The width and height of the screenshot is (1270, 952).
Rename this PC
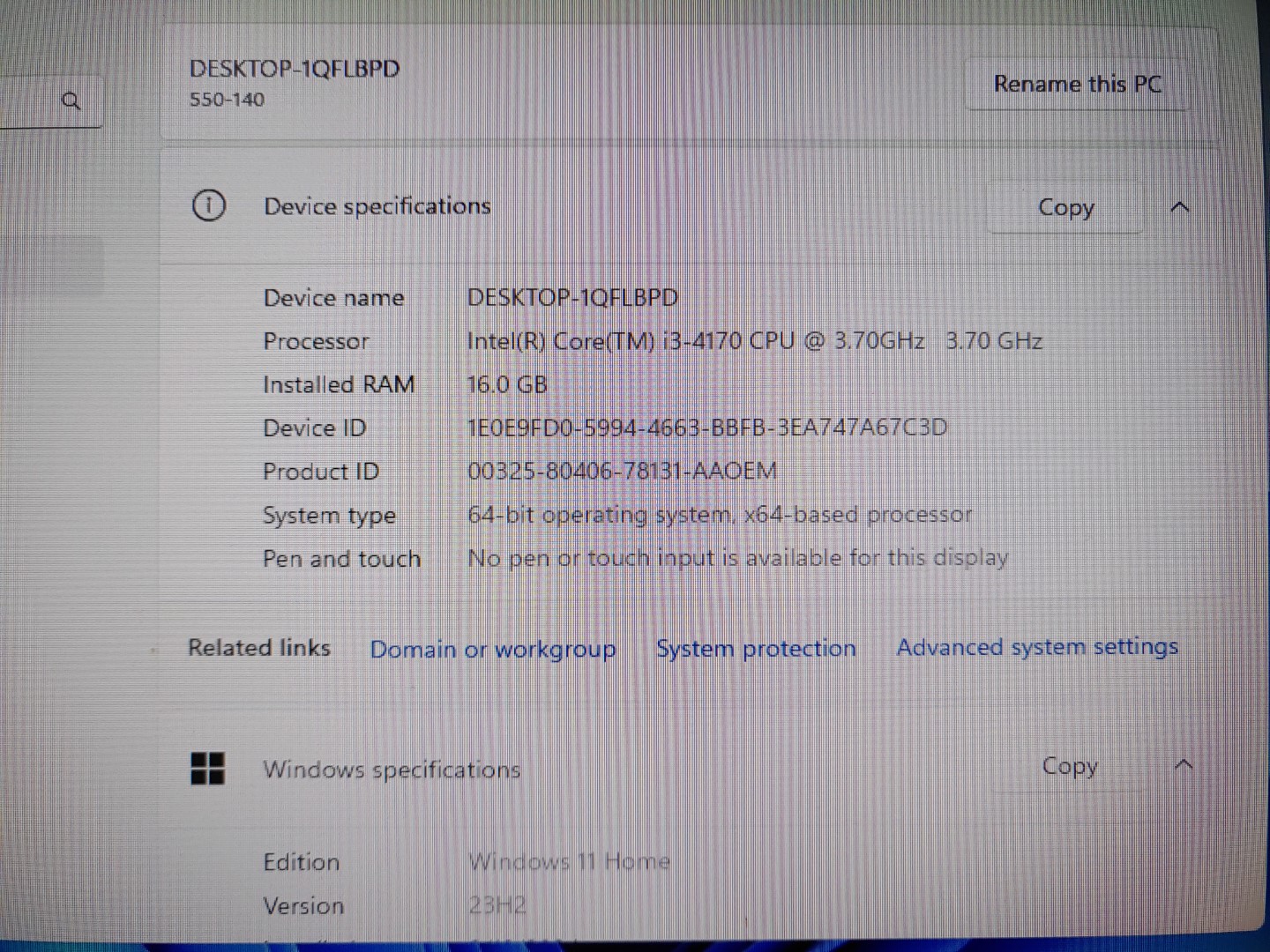coord(1077,85)
